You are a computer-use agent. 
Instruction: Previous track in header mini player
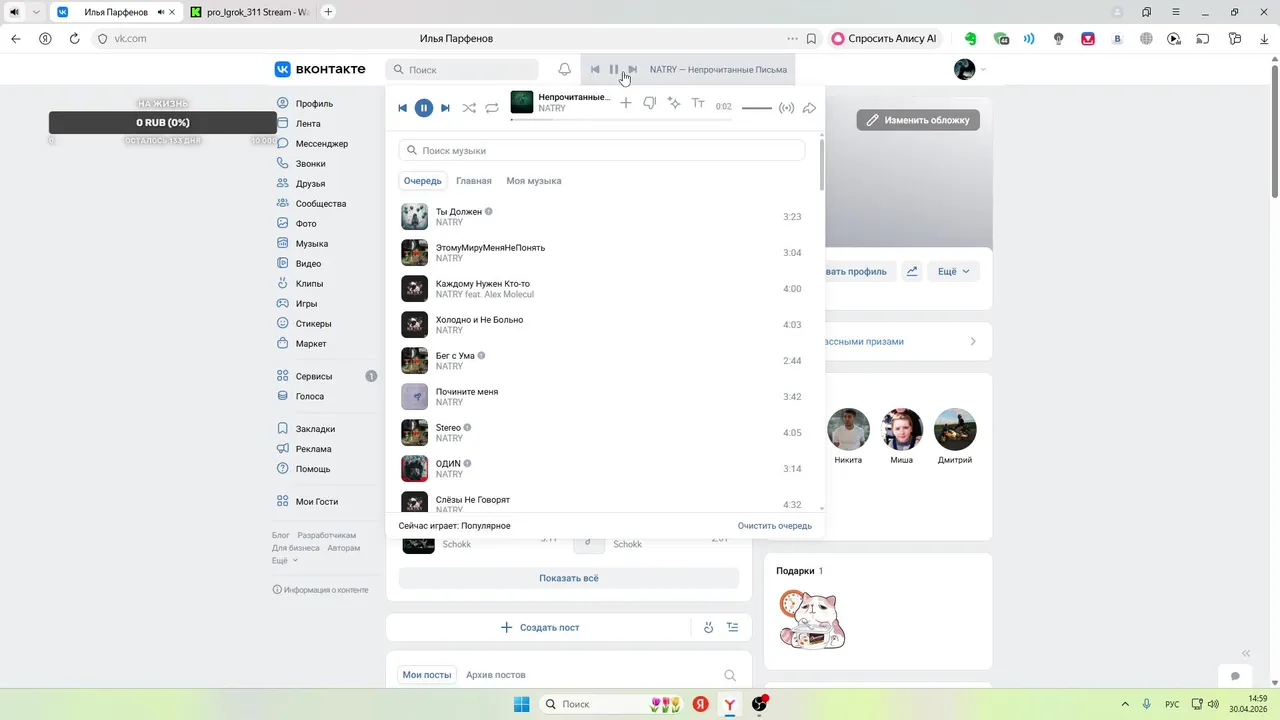[x=595, y=70]
